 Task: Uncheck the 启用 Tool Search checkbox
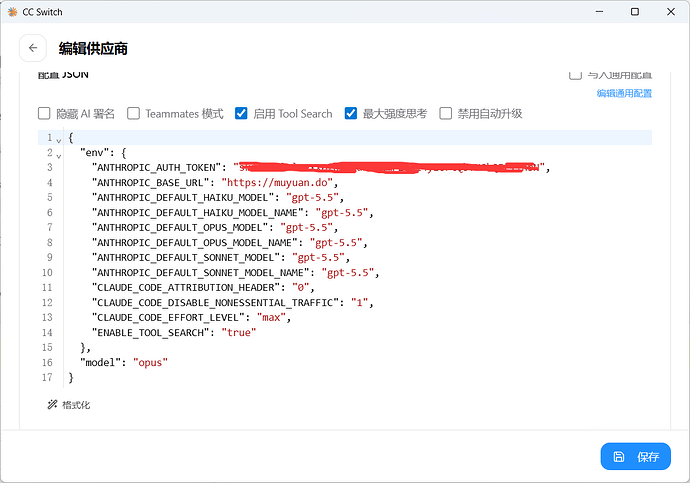(x=241, y=113)
